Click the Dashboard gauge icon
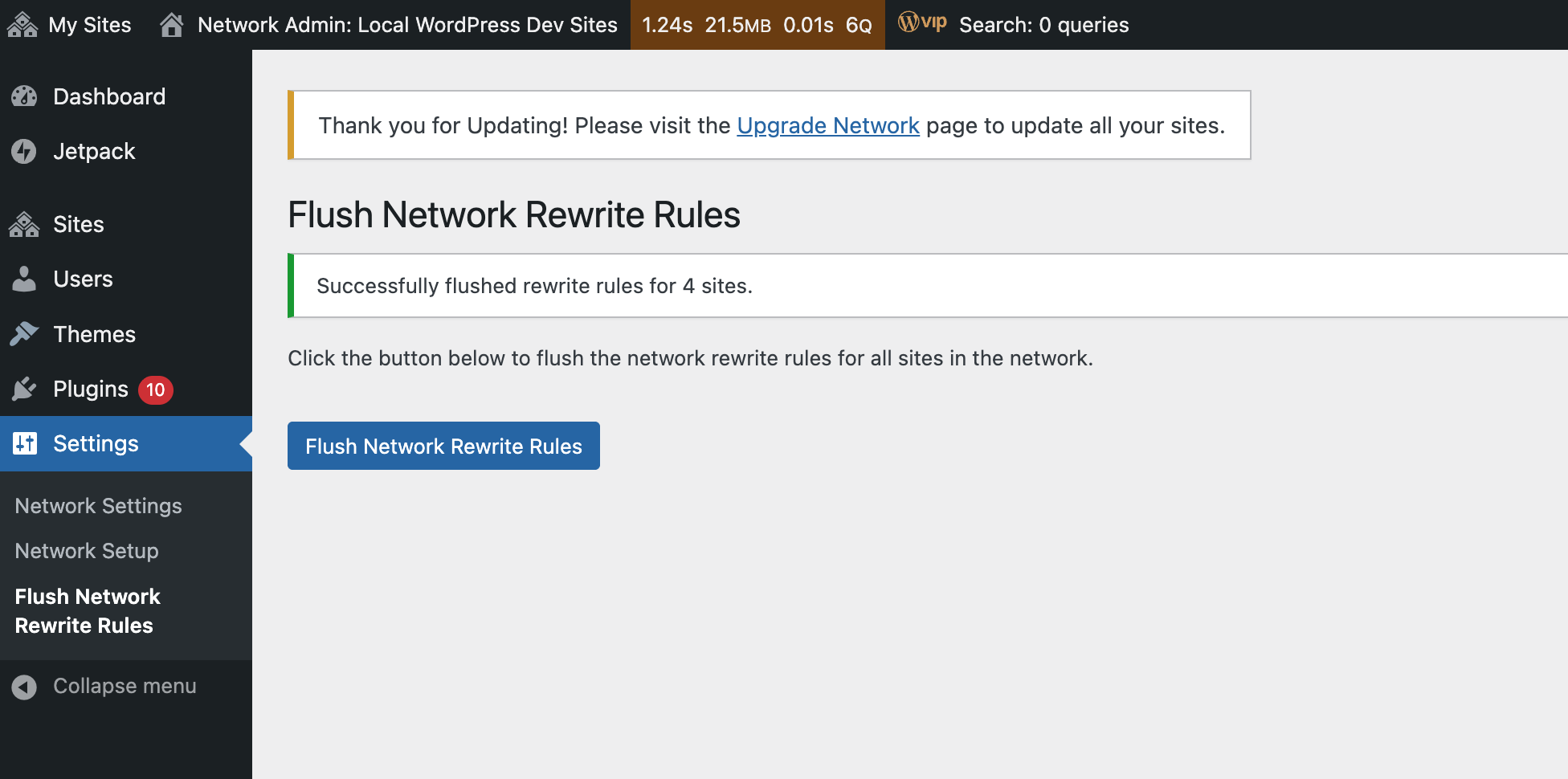 [24, 96]
